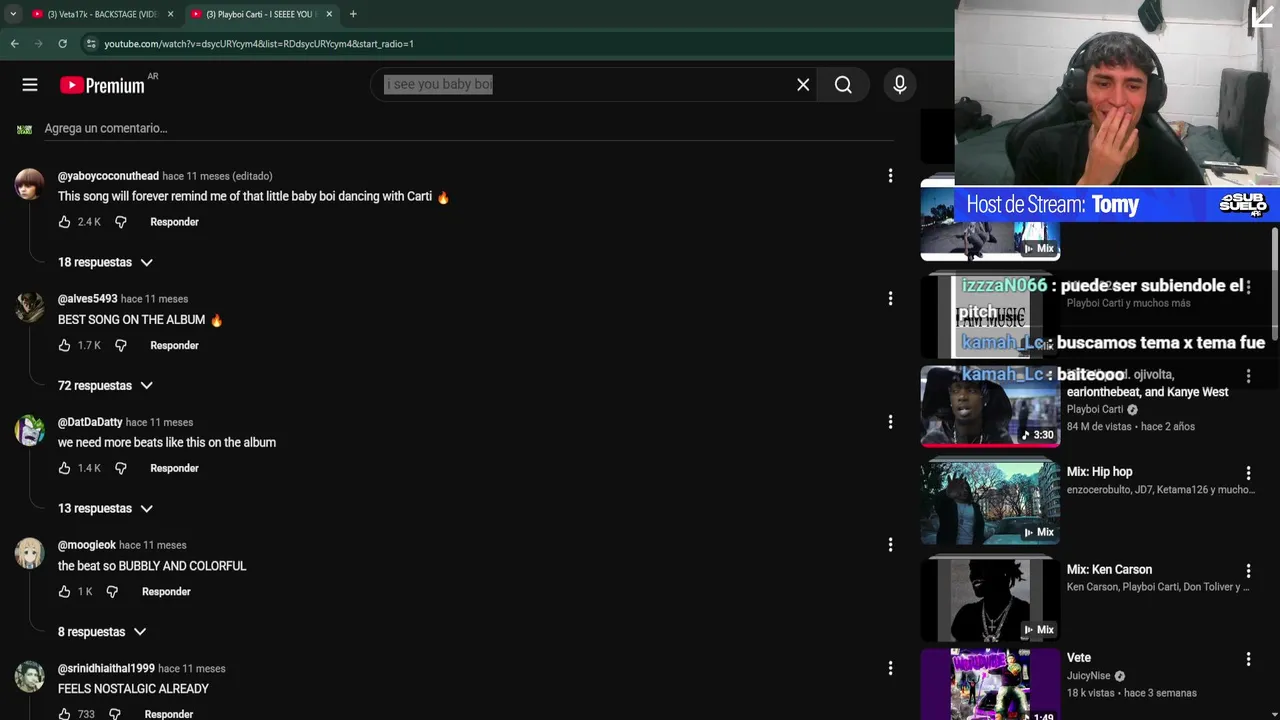This screenshot has width=1280, height=720.
Task: Click Responder under @alves5493 comment
Action: [x=174, y=346]
